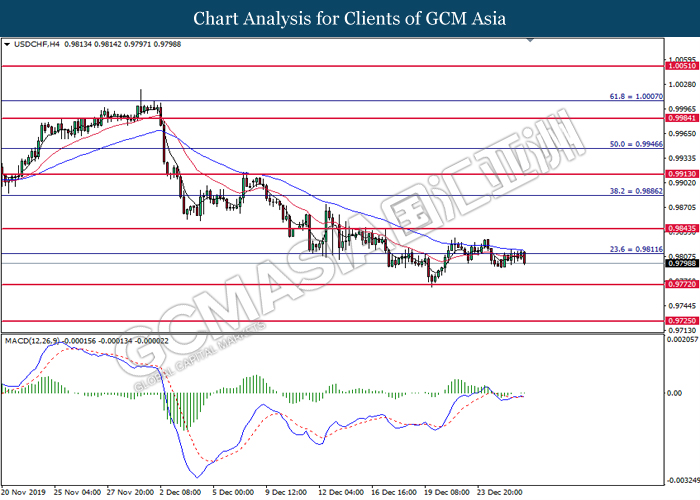The width and height of the screenshot is (700, 500).
Task: Open the chart menu arrow beside USDCHF,H4
Action: (x=7, y=44)
